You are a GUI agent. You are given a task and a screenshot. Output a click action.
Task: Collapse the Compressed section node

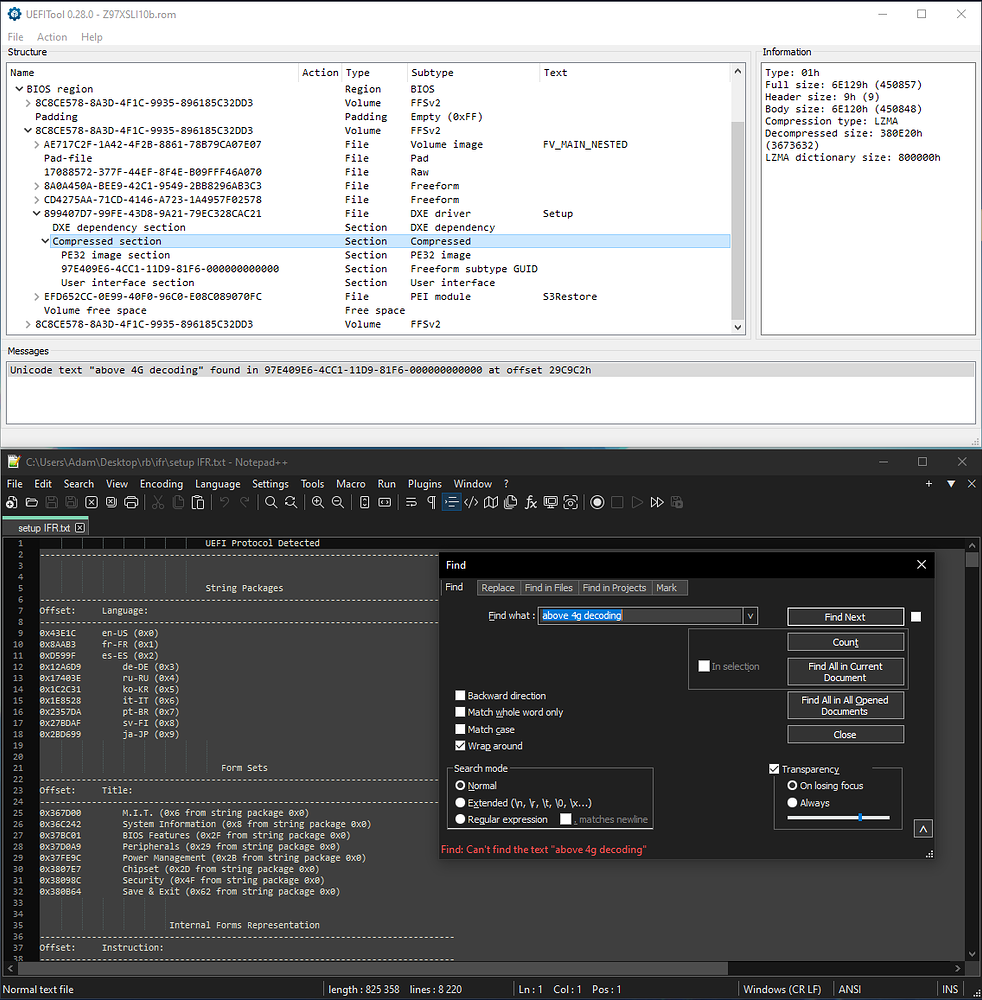click(x=45, y=241)
